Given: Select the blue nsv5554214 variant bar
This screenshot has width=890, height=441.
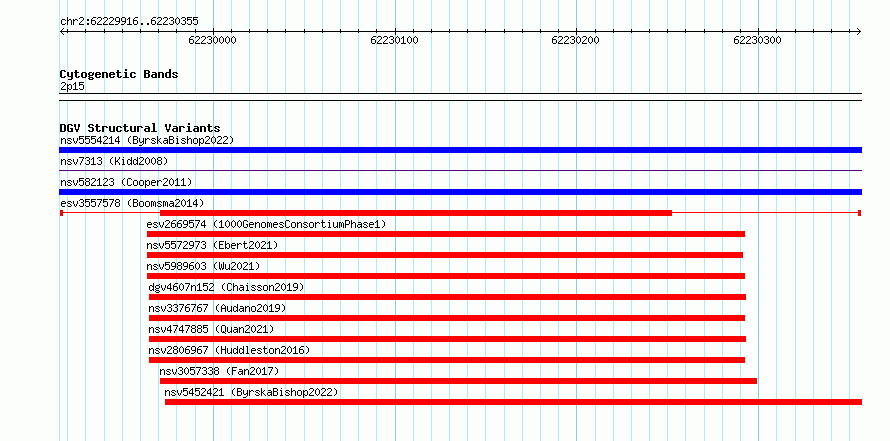Looking at the screenshot, I should (460, 150).
